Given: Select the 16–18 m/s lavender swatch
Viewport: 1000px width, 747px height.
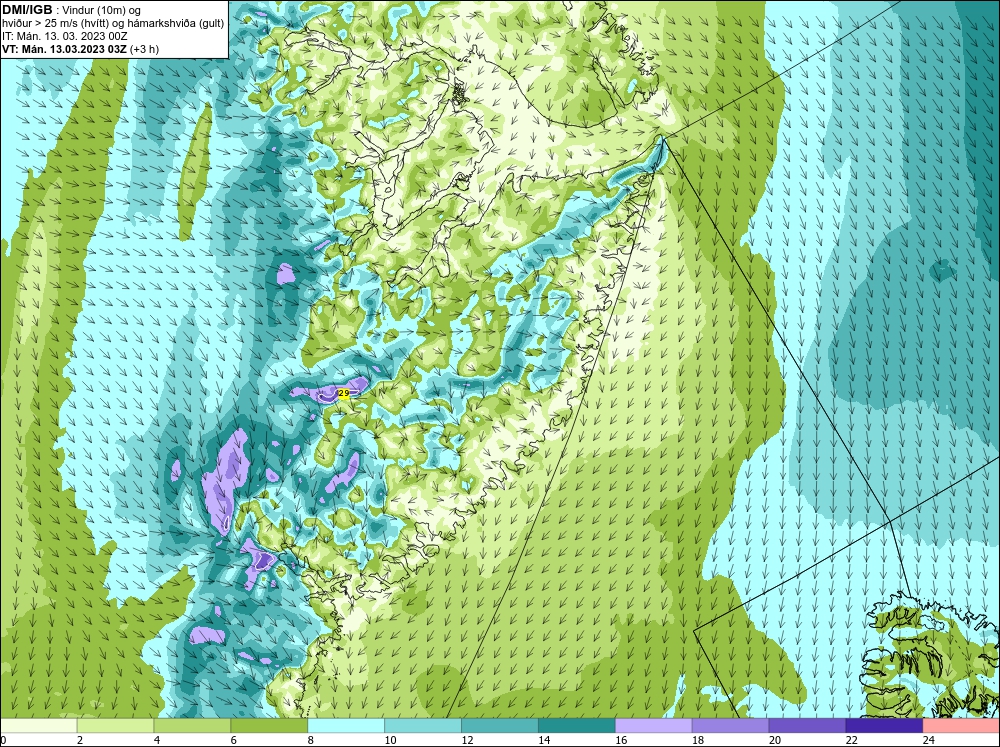Looking at the screenshot, I should pyautogui.click(x=654, y=726).
